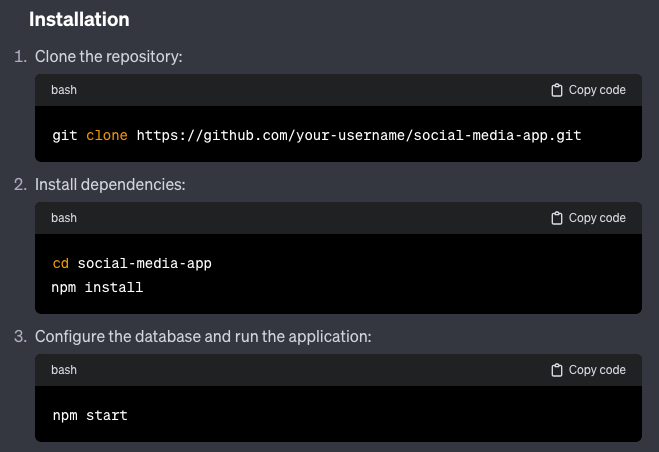Viewport: 659px width, 452px height.
Task: Click the clipboard icon above the npm start block
Action: 557,370
